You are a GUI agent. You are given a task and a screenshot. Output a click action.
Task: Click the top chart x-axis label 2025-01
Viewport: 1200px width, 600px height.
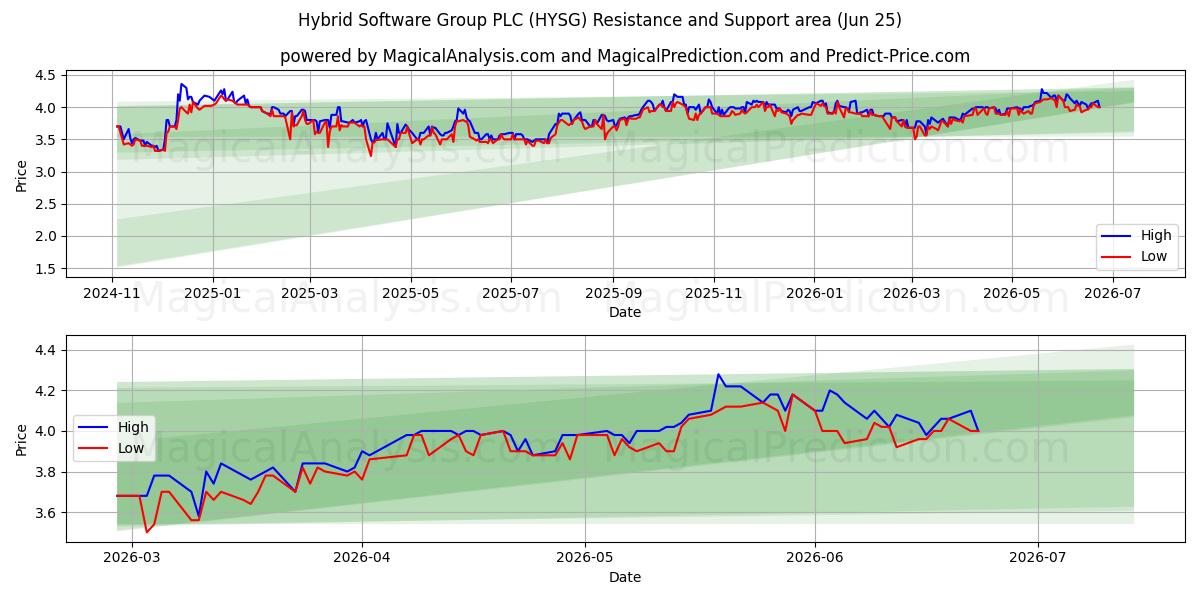pos(213,292)
